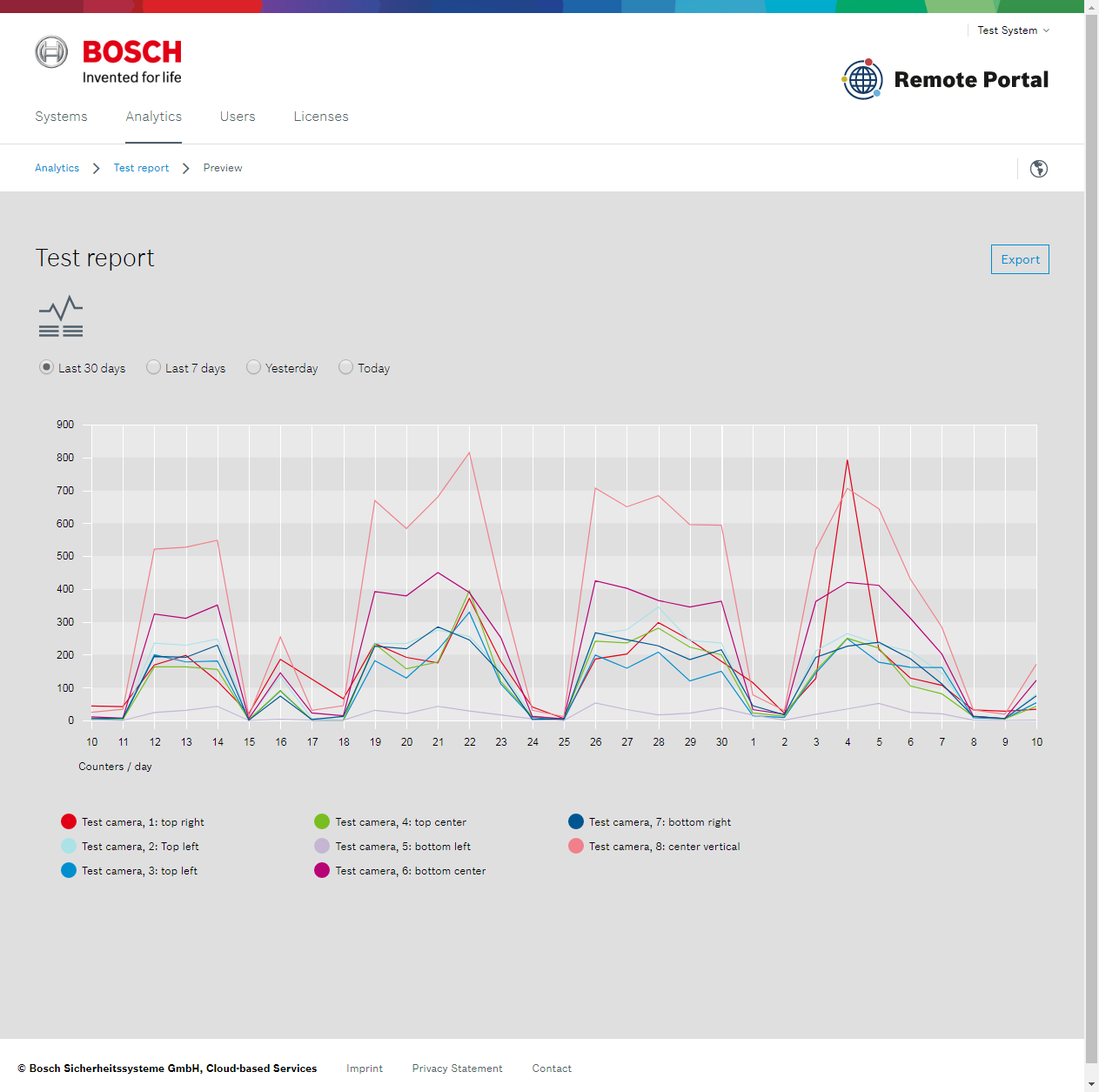Switch to the Licenses tab
This screenshot has width=1099, height=1092.
click(321, 117)
